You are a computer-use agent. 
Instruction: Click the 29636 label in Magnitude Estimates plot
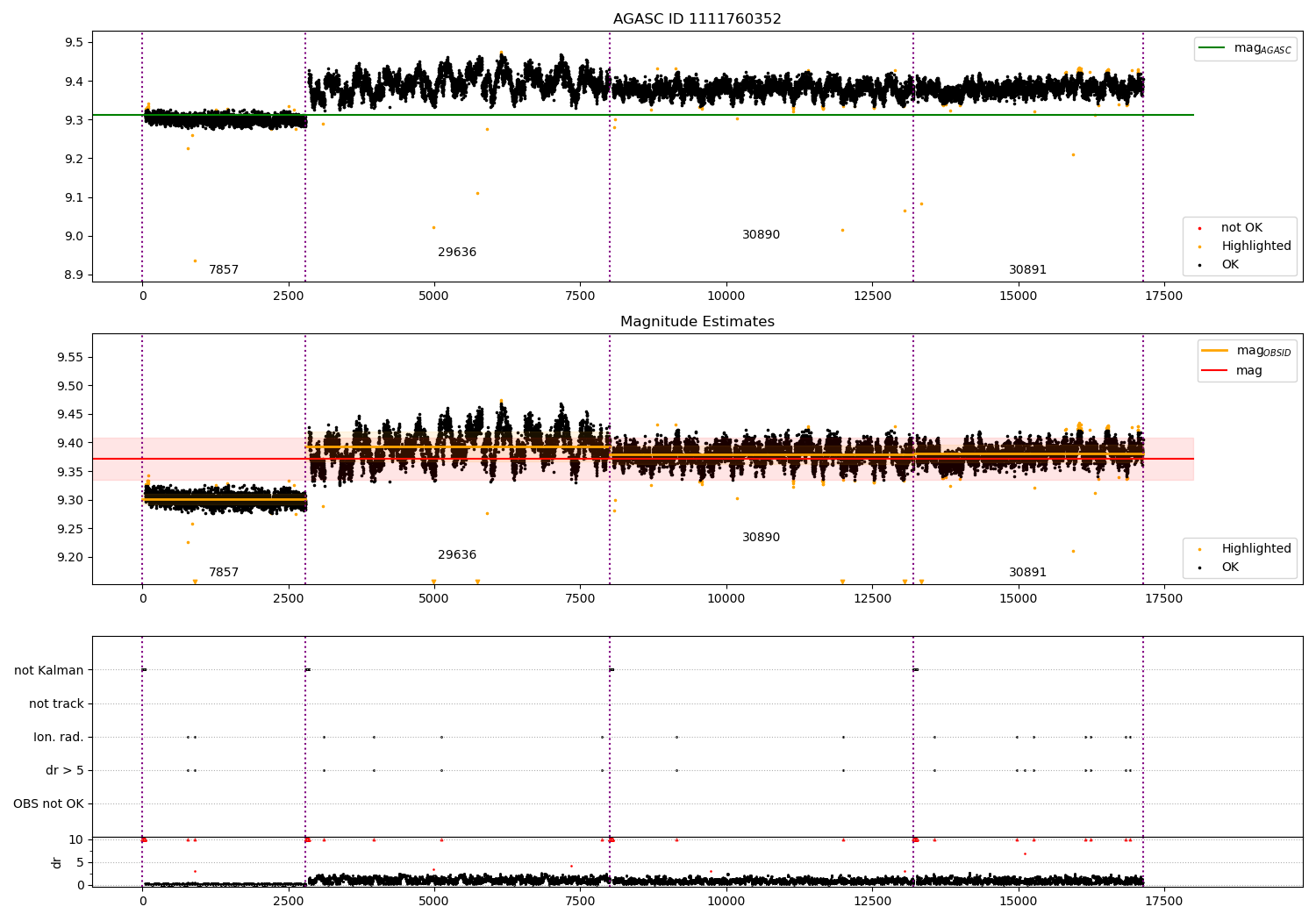click(457, 555)
